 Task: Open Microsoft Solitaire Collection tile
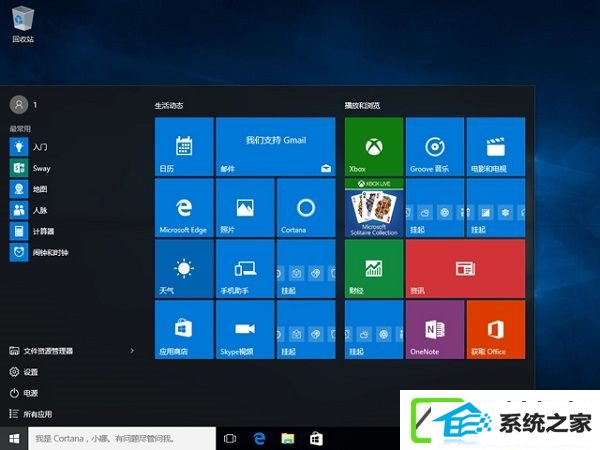pyautogui.click(x=374, y=207)
